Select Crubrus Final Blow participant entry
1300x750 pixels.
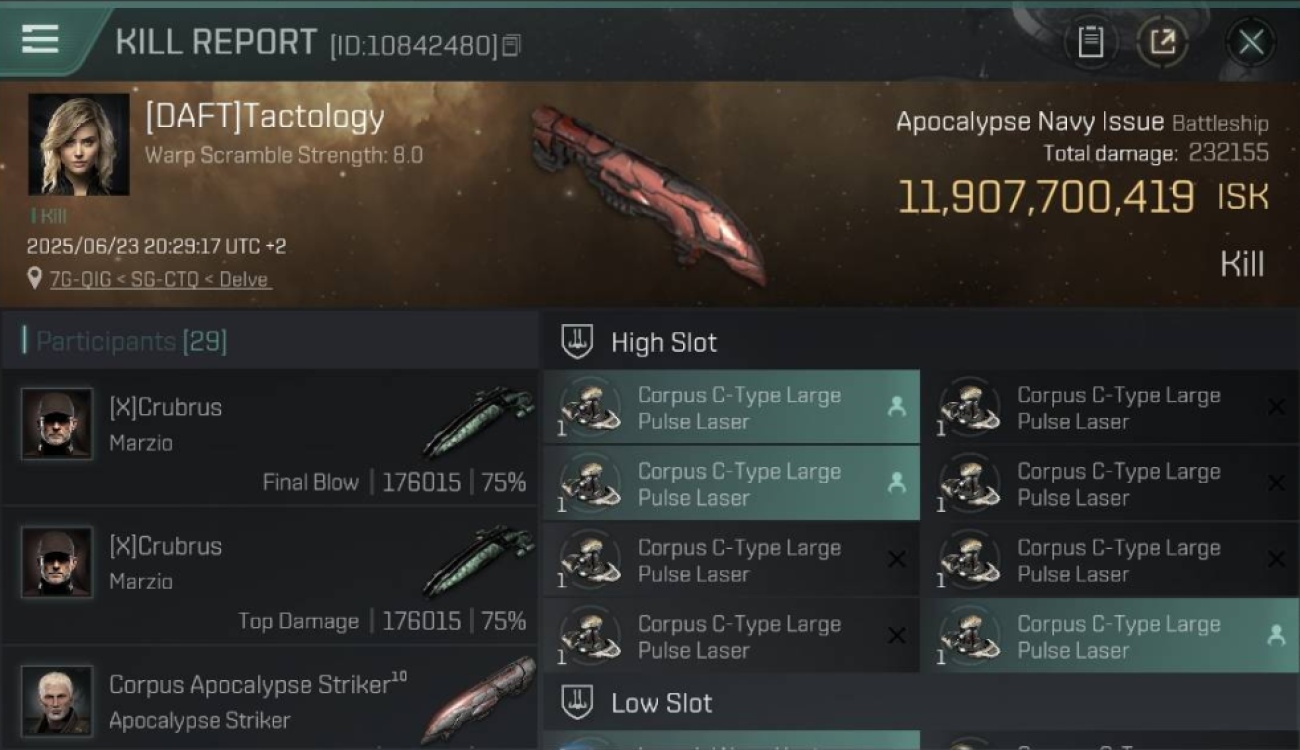coord(270,440)
